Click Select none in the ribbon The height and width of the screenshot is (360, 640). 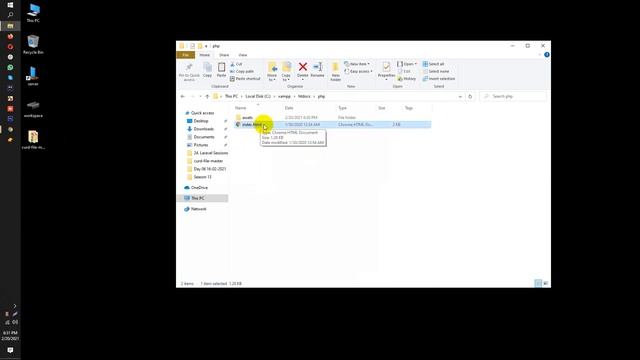[436, 71]
